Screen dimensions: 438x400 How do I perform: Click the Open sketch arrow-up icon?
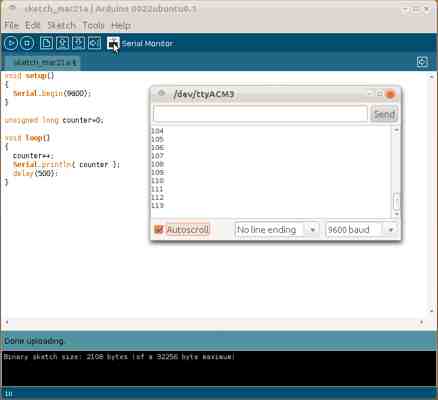(x=62, y=43)
